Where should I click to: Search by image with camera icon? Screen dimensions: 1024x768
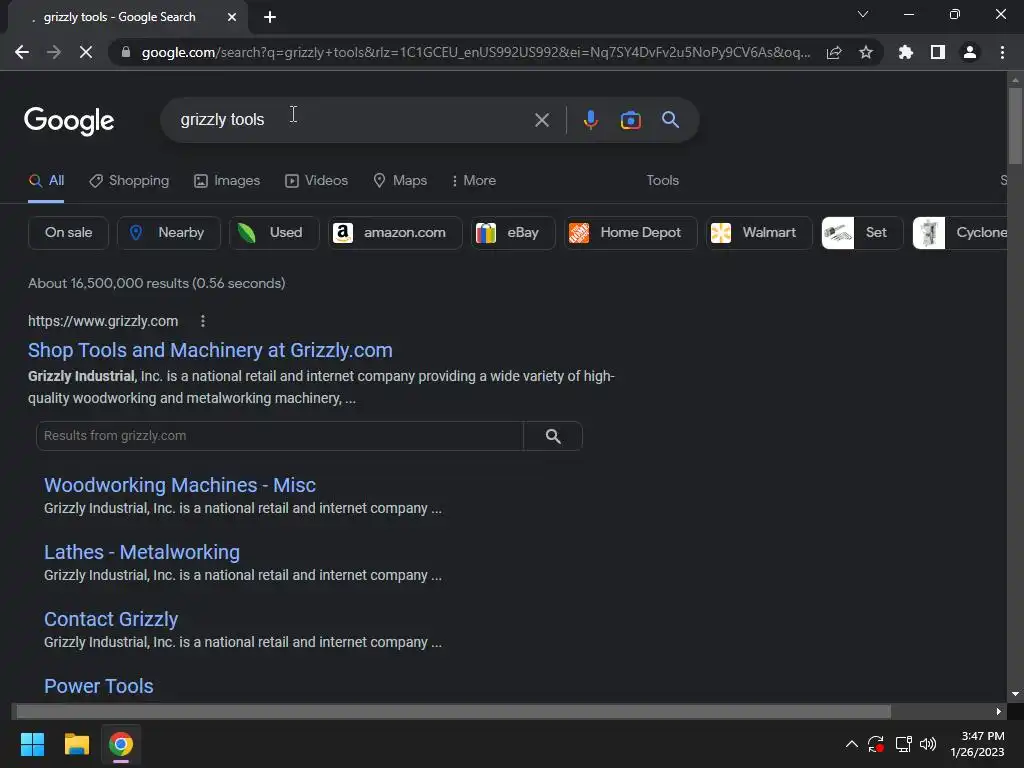pos(630,120)
